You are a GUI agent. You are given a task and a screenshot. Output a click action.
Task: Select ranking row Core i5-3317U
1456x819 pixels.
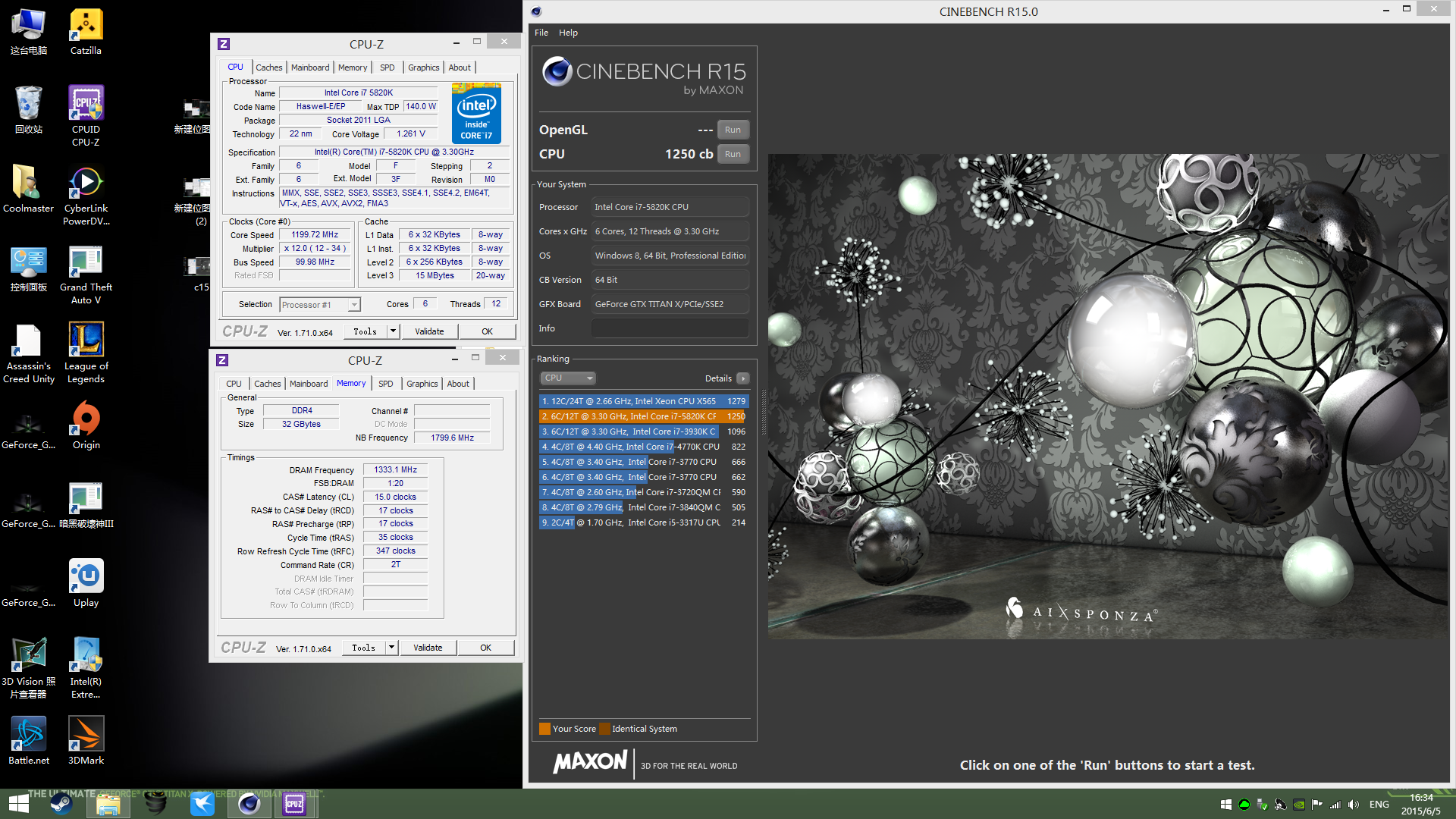[x=643, y=522]
